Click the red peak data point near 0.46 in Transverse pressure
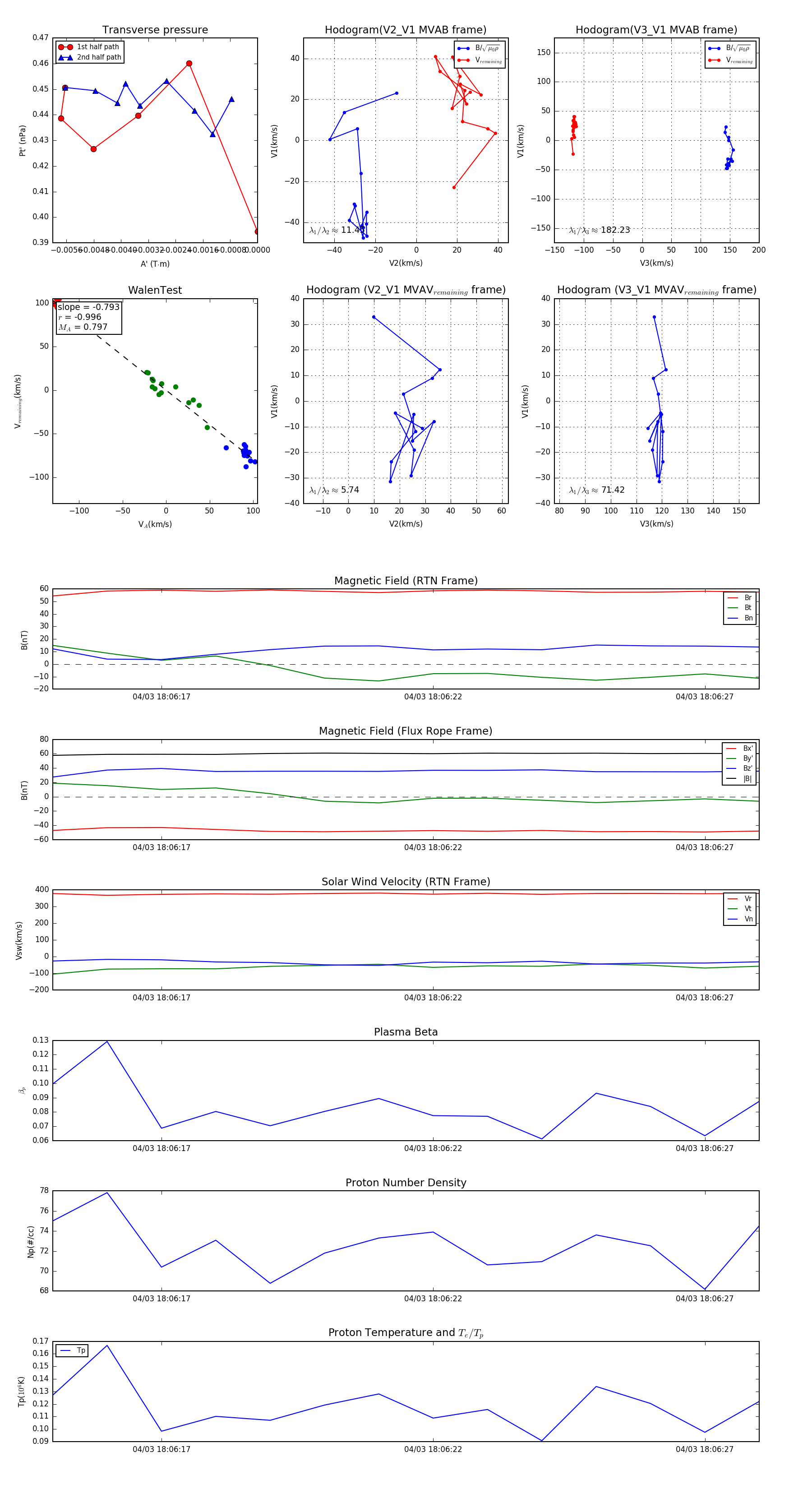The image size is (812, 1489). click(x=189, y=64)
